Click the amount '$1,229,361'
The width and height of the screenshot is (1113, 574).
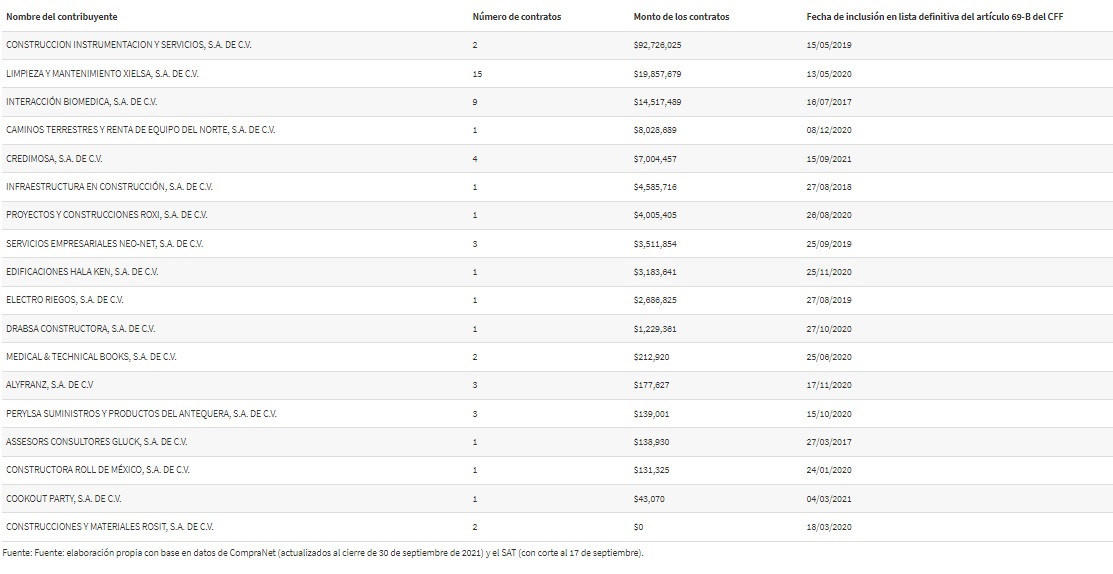point(655,329)
